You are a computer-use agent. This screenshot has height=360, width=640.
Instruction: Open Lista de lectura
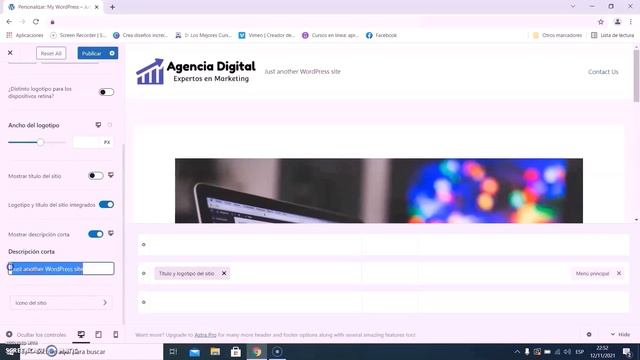pos(613,36)
